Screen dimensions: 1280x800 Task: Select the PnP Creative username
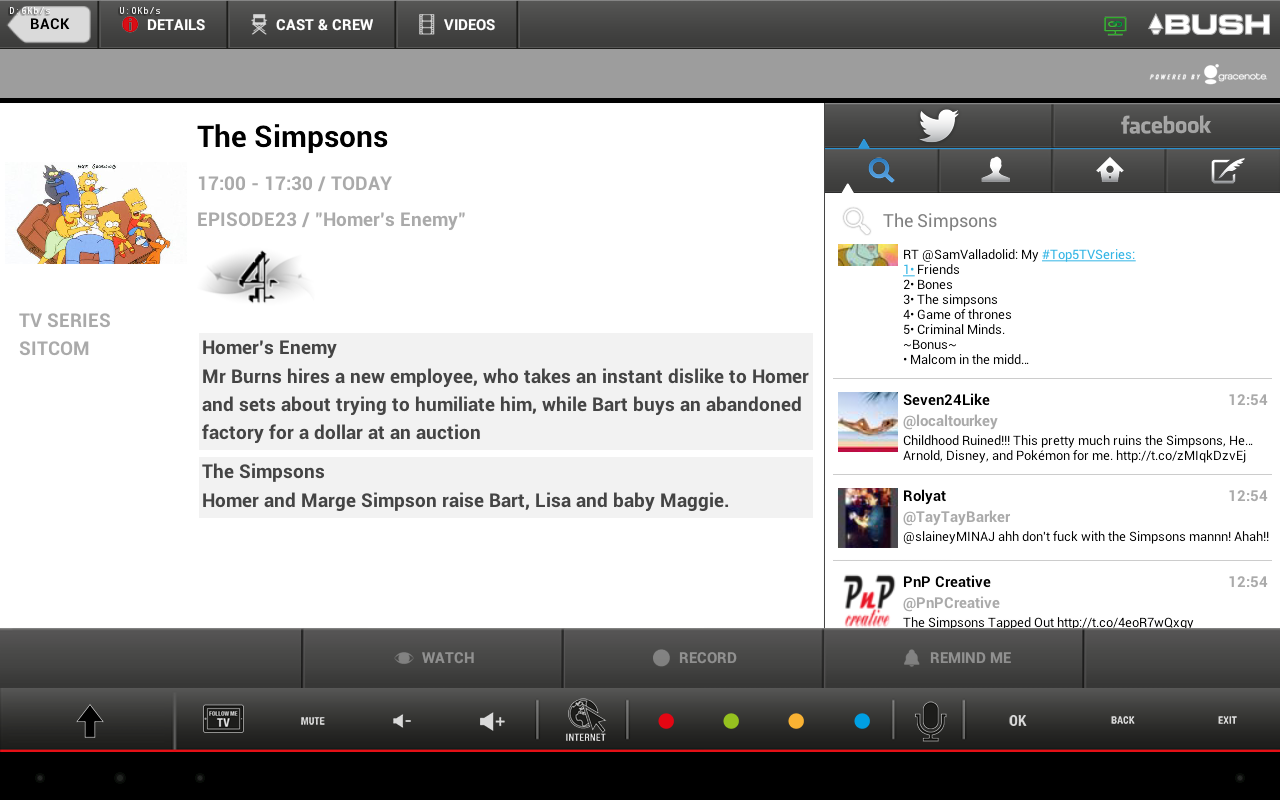[947, 582]
